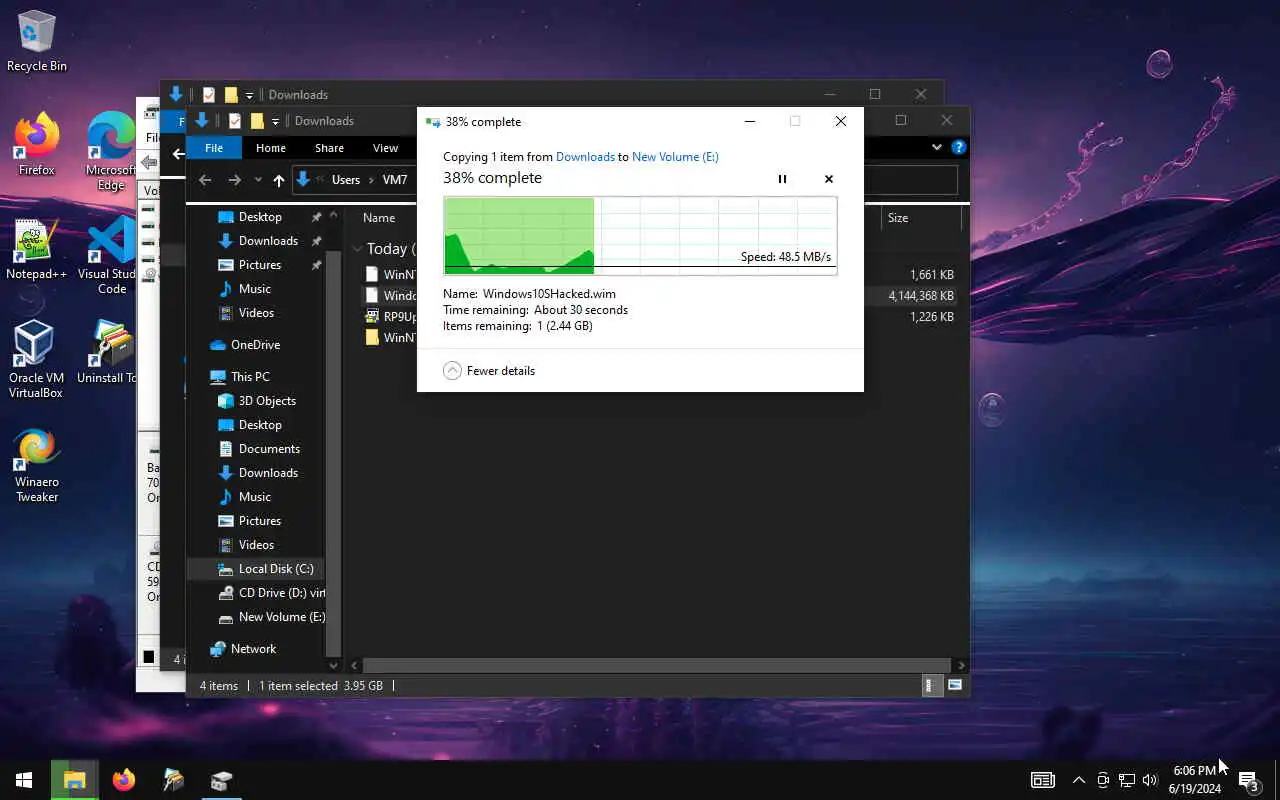Open the recent locations dropdown arrow
The image size is (1280, 800).
258,180
